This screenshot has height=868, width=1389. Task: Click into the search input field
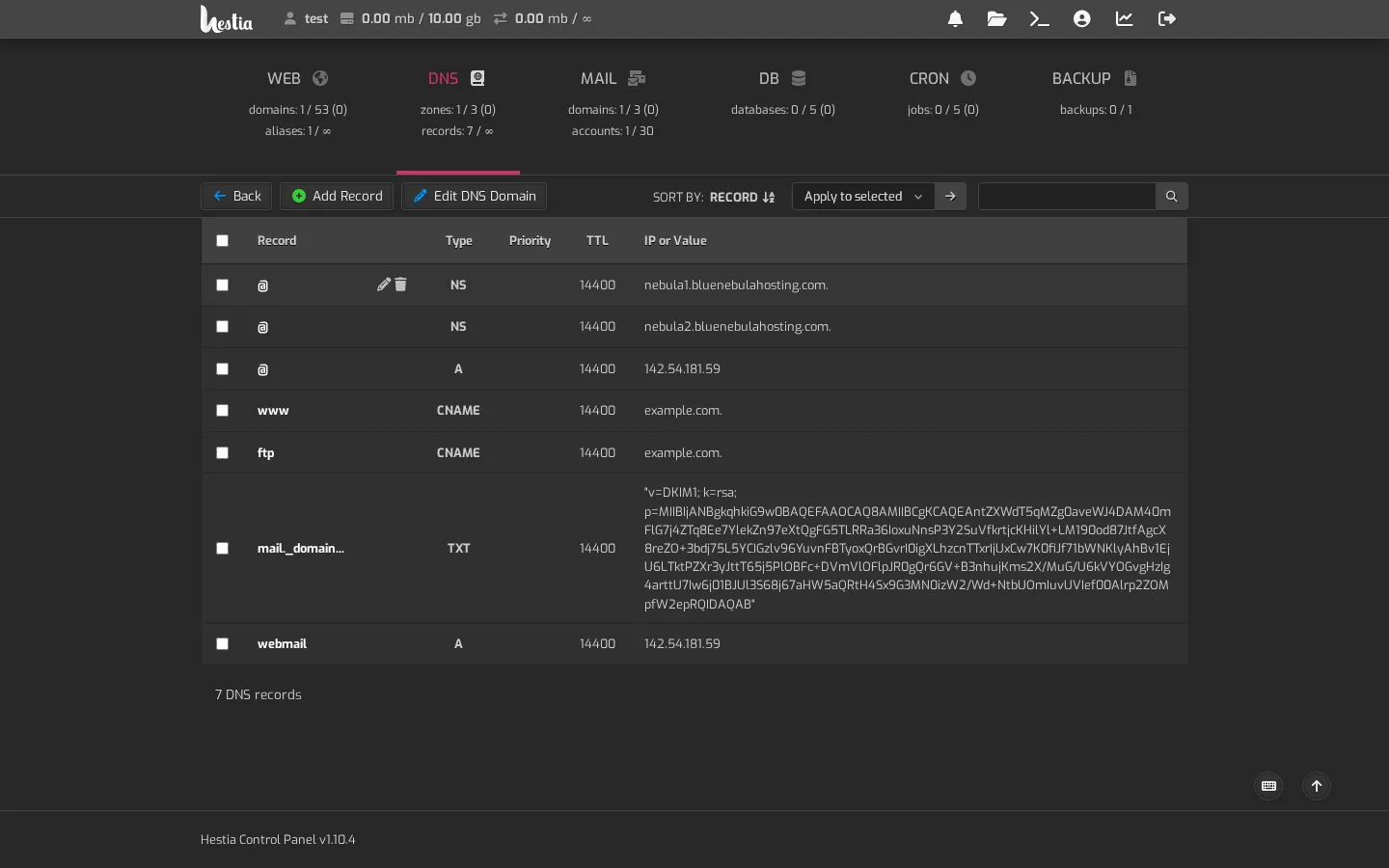pyautogui.click(x=1067, y=196)
